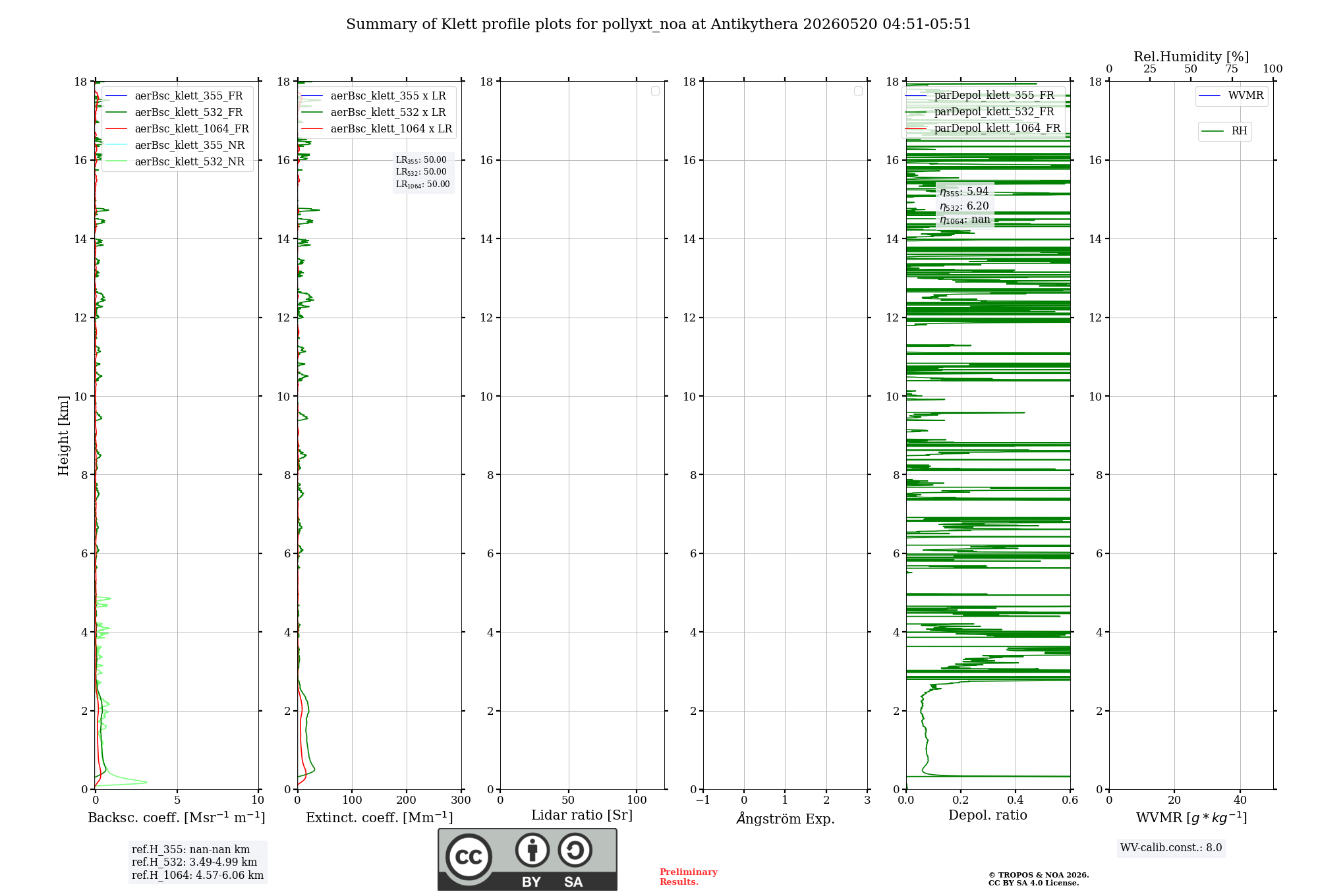Click the WV-calib.const.: 8.0 label

click(x=1171, y=848)
